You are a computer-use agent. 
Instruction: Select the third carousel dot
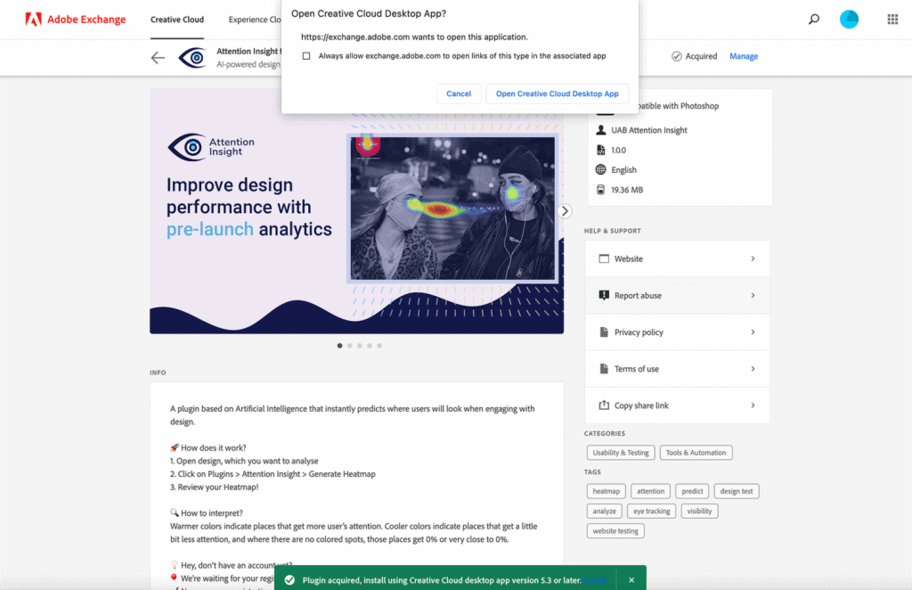[359, 346]
